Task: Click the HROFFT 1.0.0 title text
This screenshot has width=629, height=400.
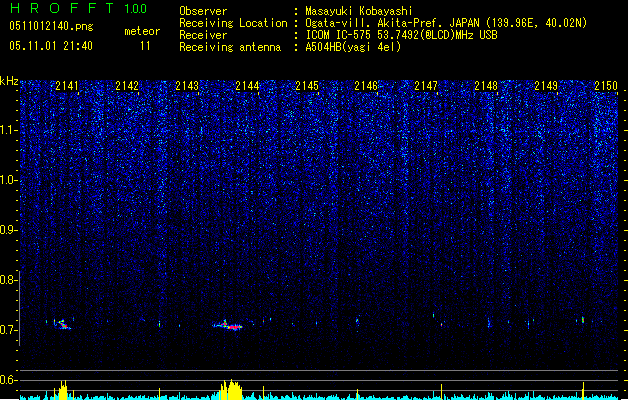Action: click(79, 8)
